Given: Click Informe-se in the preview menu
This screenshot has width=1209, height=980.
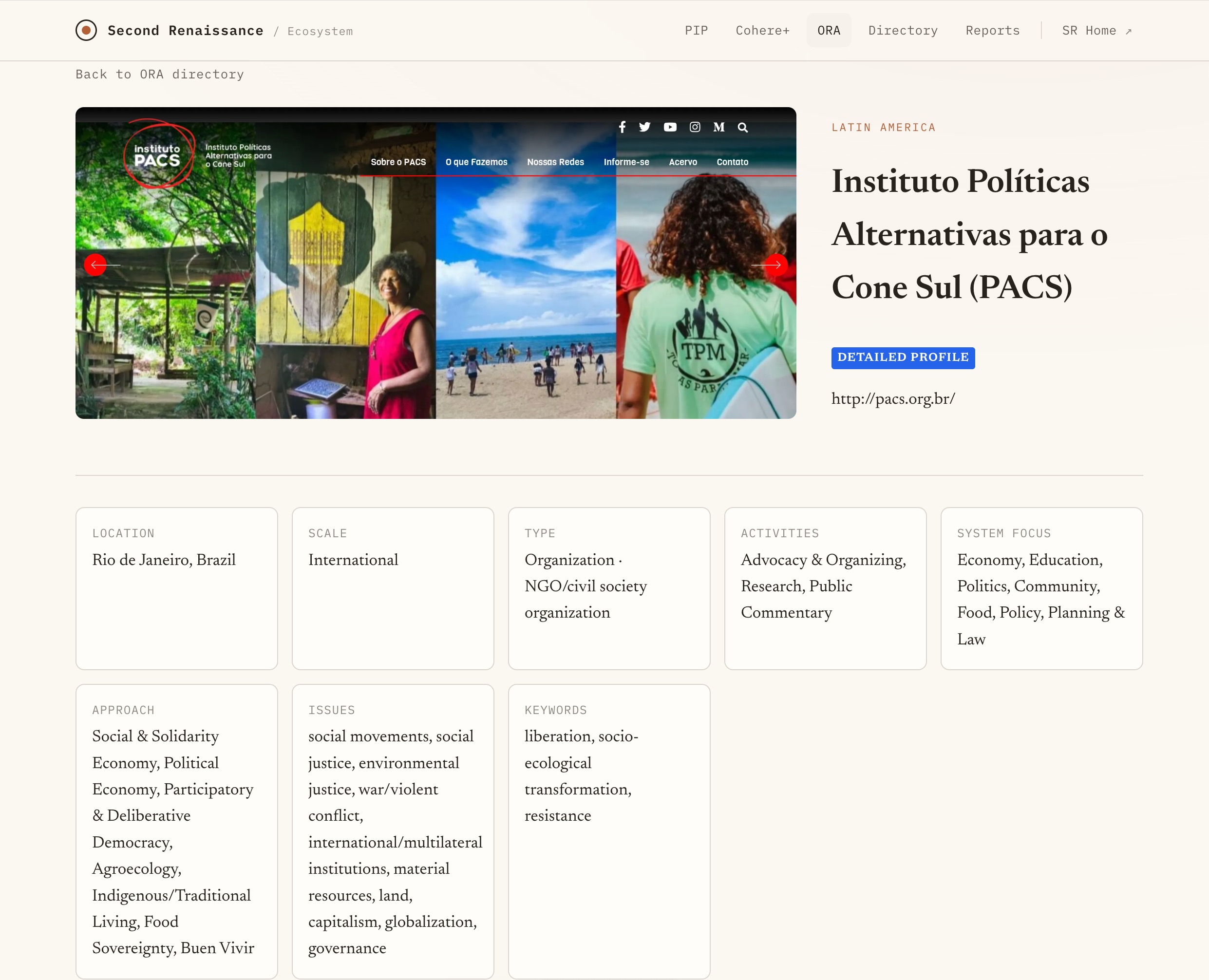Looking at the screenshot, I should 626,162.
